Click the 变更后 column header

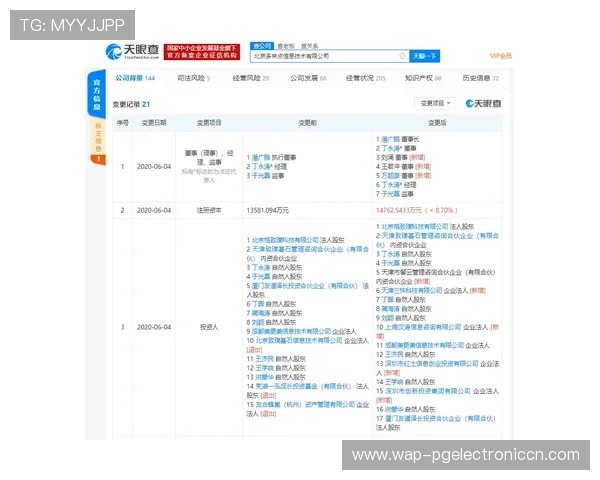(x=437, y=123)
